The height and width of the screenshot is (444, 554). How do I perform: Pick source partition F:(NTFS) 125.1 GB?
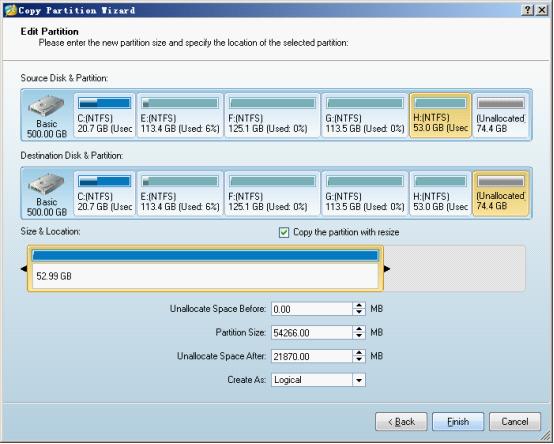272,115
